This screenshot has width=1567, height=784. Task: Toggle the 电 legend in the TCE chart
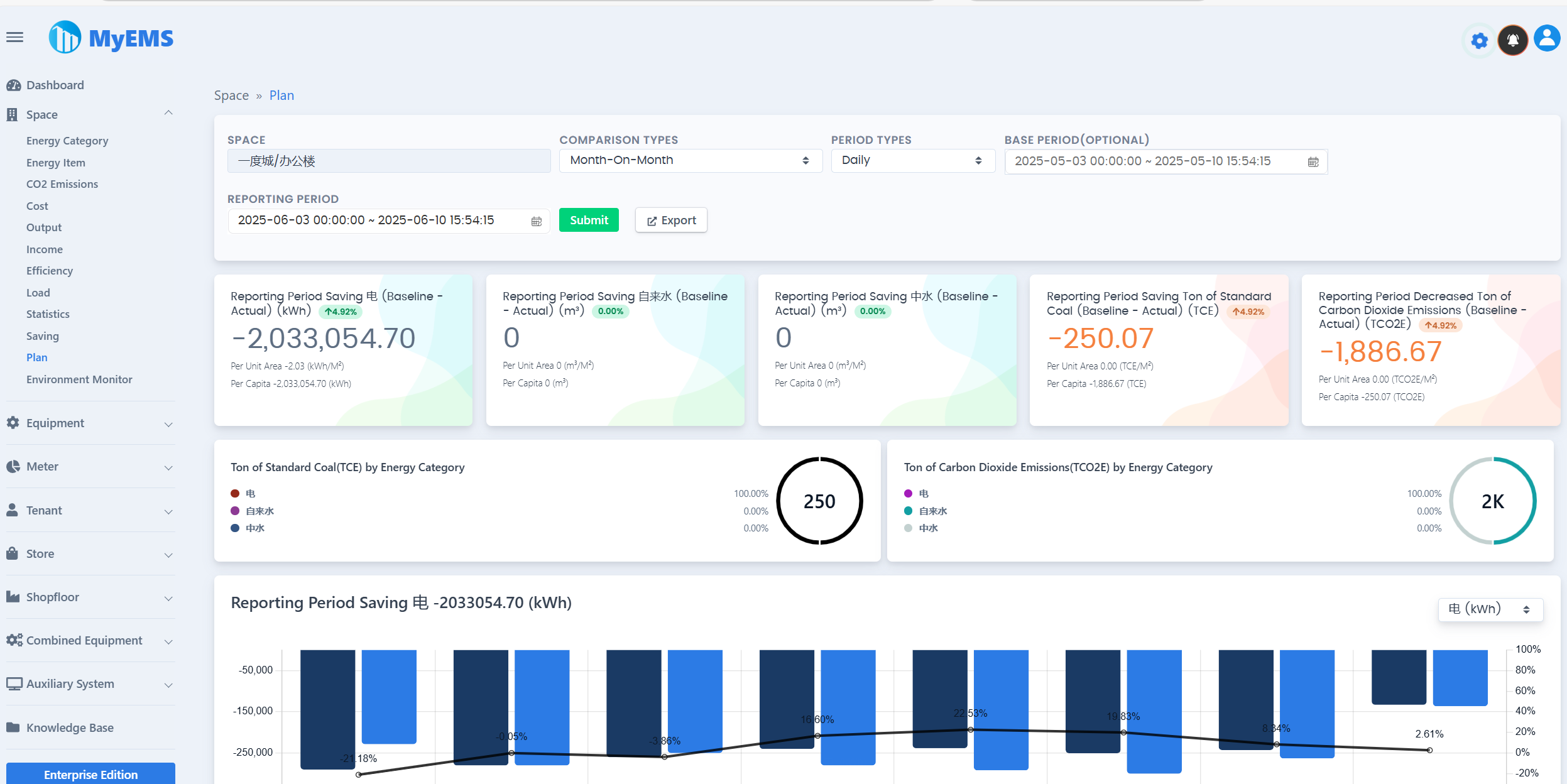tap(250, 494)
